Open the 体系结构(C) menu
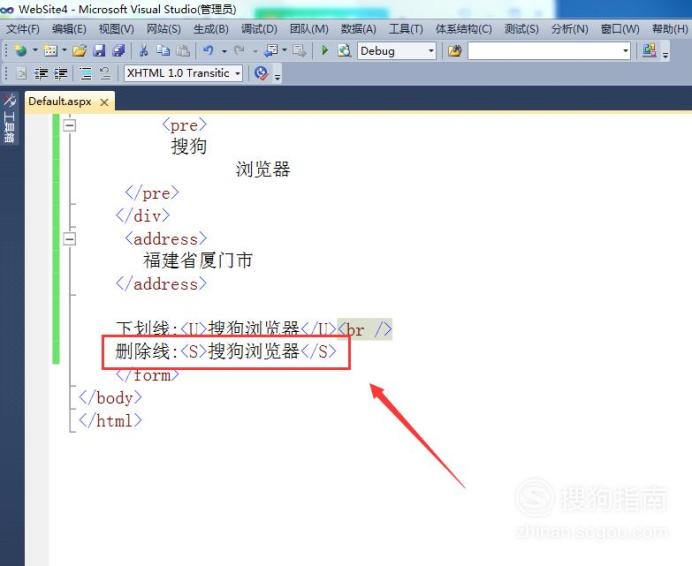Screen dimensions: 692x566 pos(464,29)
